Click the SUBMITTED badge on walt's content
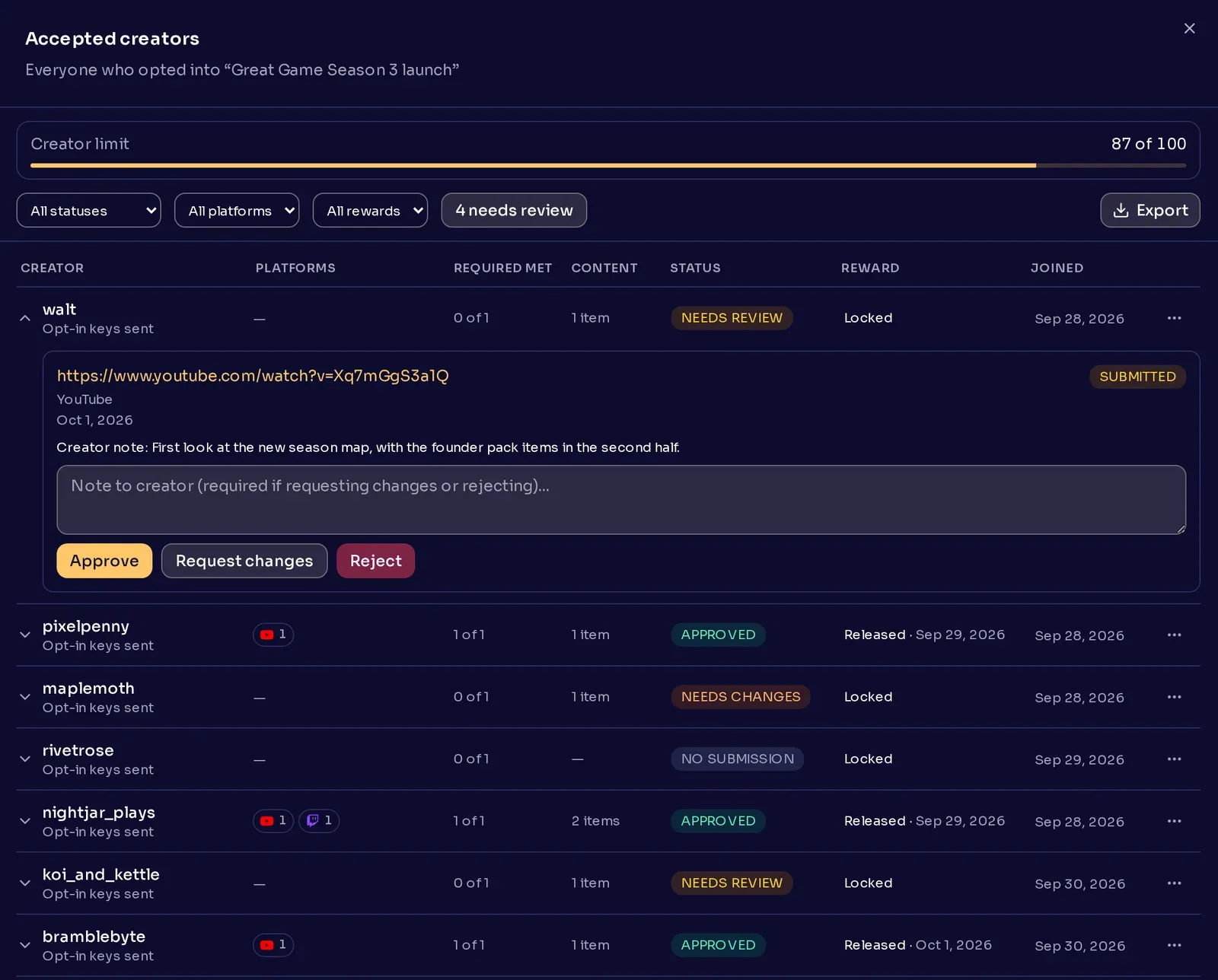Viewport: 1218px width, 980px height. point(1137,377)
